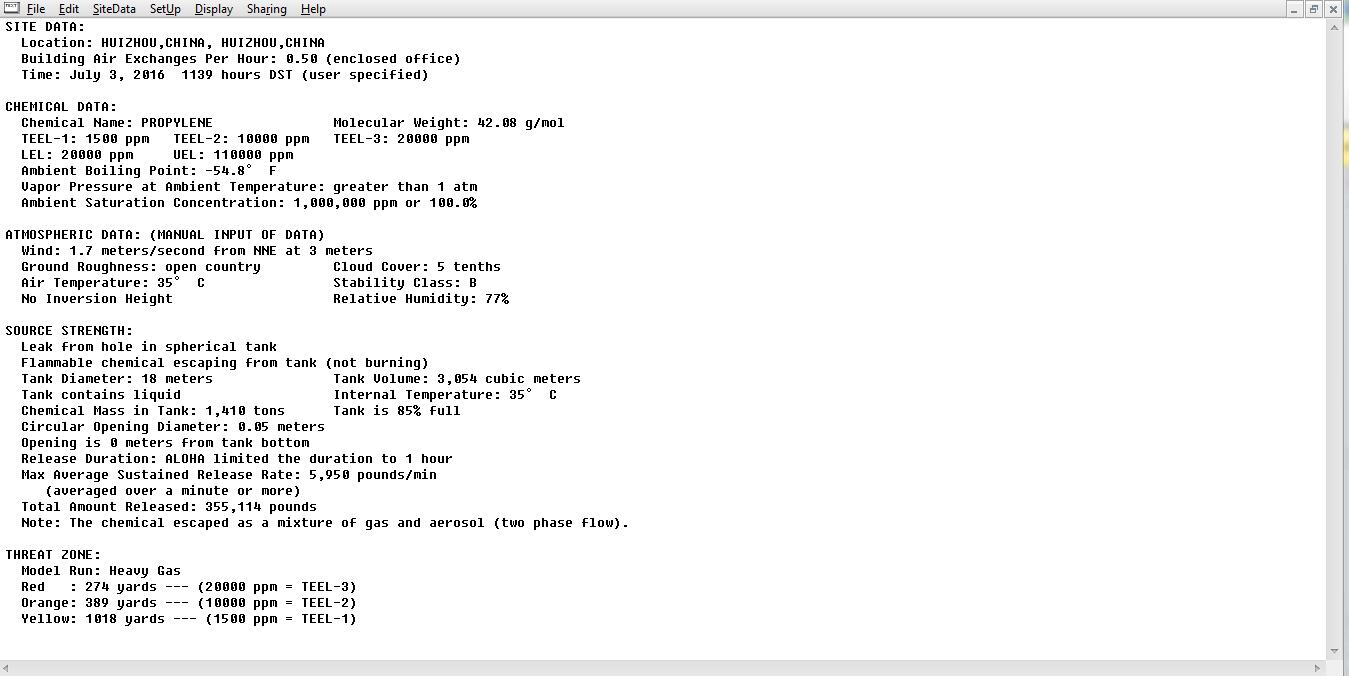Click the vertical scrollbar track
Viewport: 1349px width, 676px height.
pyautogui.click(x=1334, y=339)
